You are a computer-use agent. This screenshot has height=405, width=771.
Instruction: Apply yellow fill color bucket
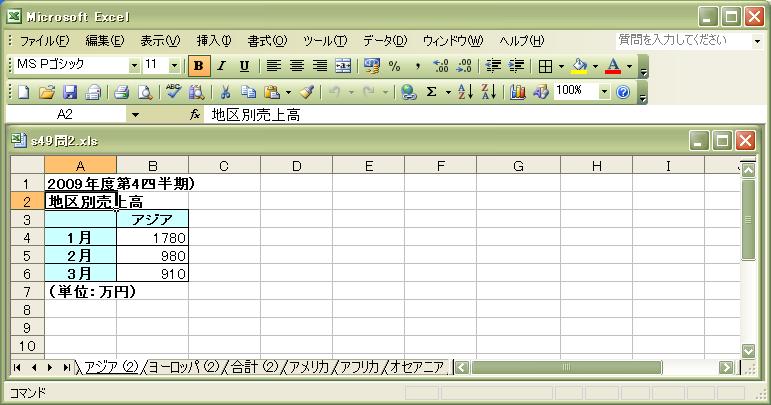[x=580, y=66]
